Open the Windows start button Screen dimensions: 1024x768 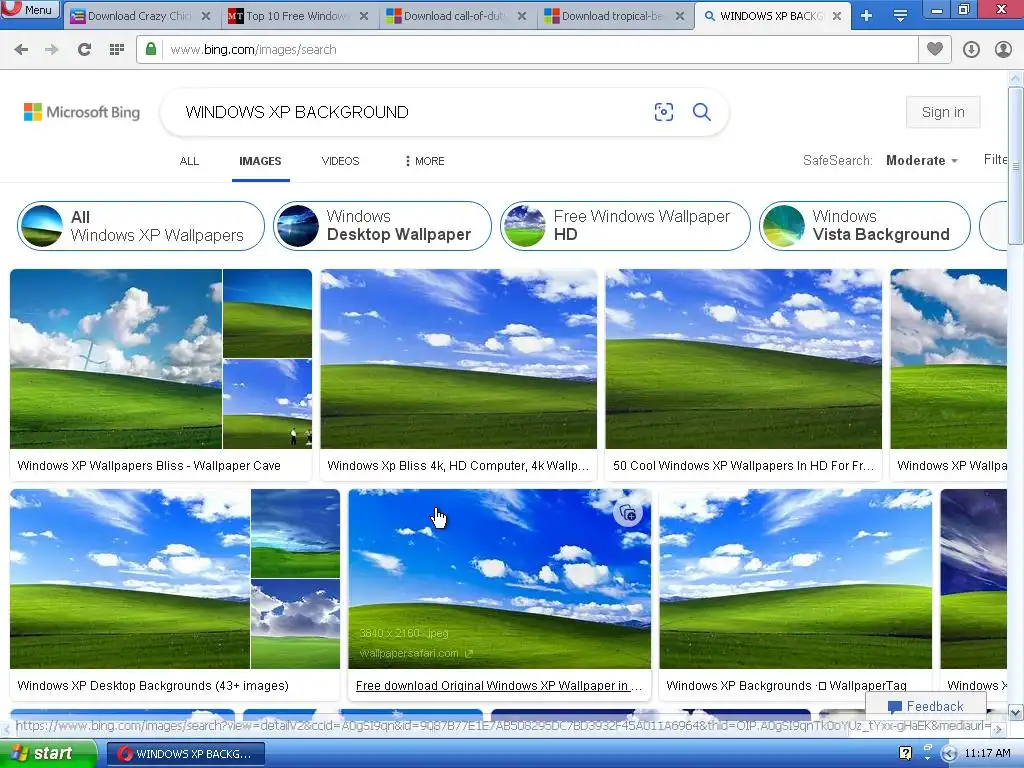pyautogui.click(x=47, y=753)
